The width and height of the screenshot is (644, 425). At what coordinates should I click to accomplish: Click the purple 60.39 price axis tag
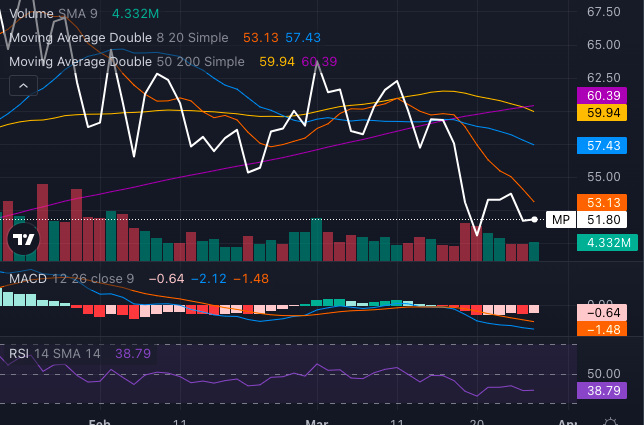point(606,95)
